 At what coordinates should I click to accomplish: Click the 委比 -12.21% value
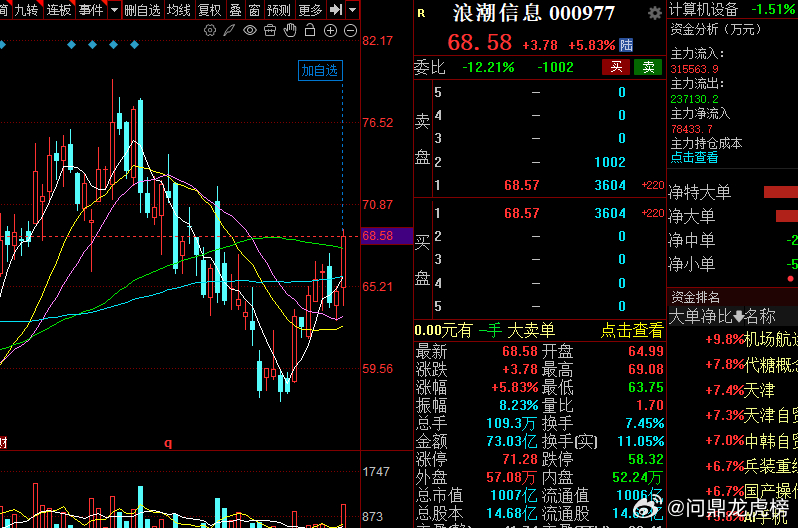pyautogui.click(x=488, y=67)
